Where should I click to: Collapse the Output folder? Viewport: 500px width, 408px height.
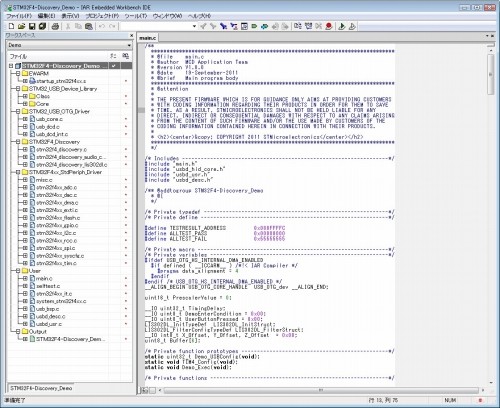click(18, 331)
